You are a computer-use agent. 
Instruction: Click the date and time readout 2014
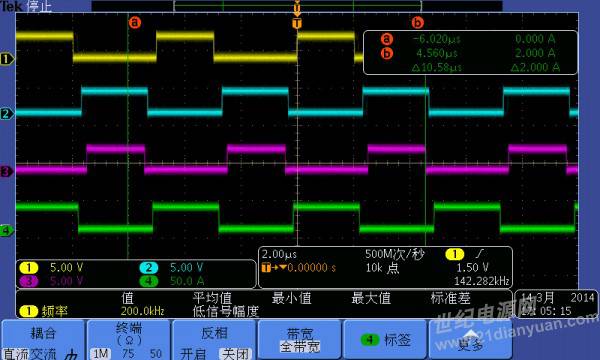556,304
